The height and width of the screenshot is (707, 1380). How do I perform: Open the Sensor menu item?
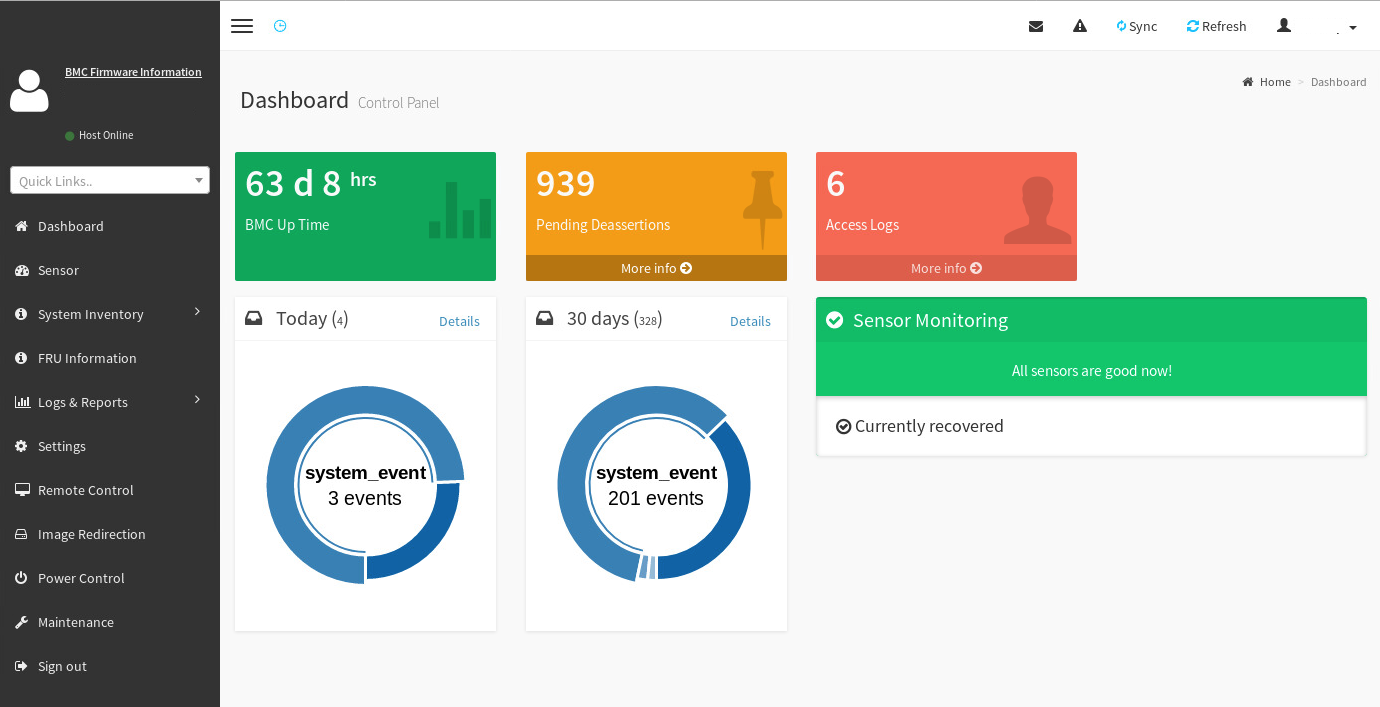58,270
